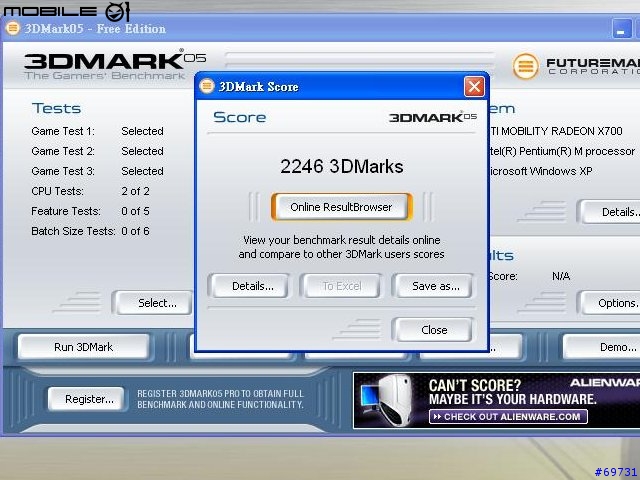Image resolution: width=640 pixels, height=480 pixels.
Task: Click the Feature Tests 0 of 5 value
Action: (136, 211)
